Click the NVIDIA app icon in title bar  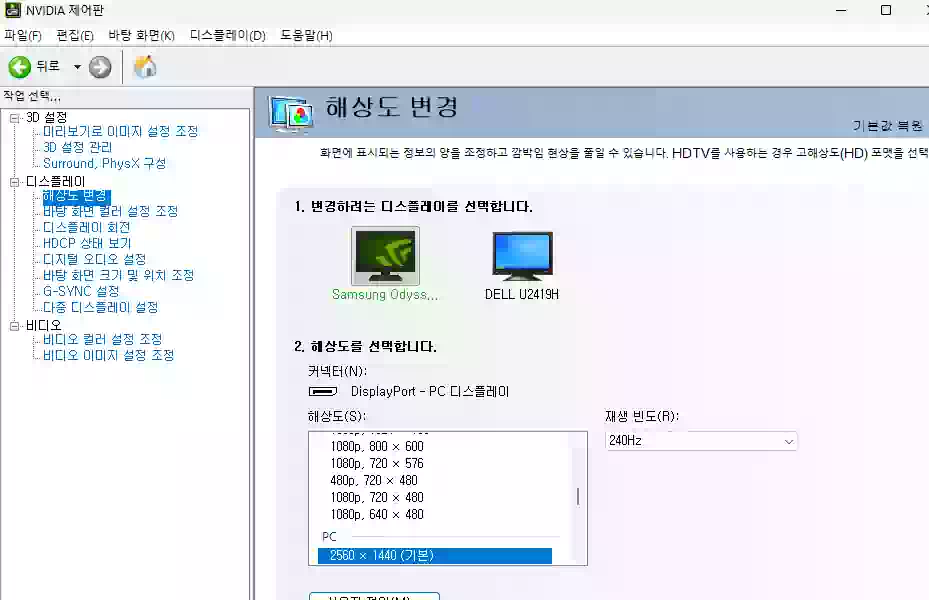click(12, 10)
